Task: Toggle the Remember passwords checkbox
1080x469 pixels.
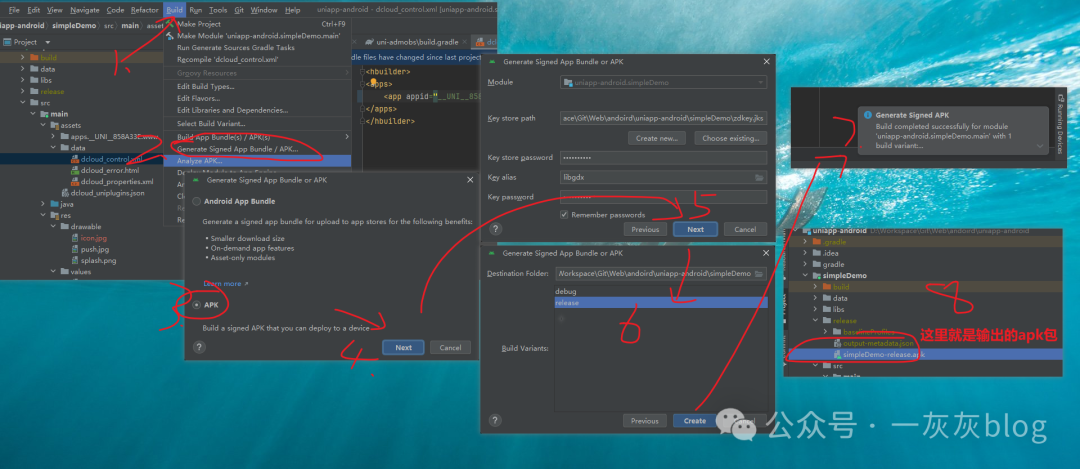Action: [x=565, y=214]
